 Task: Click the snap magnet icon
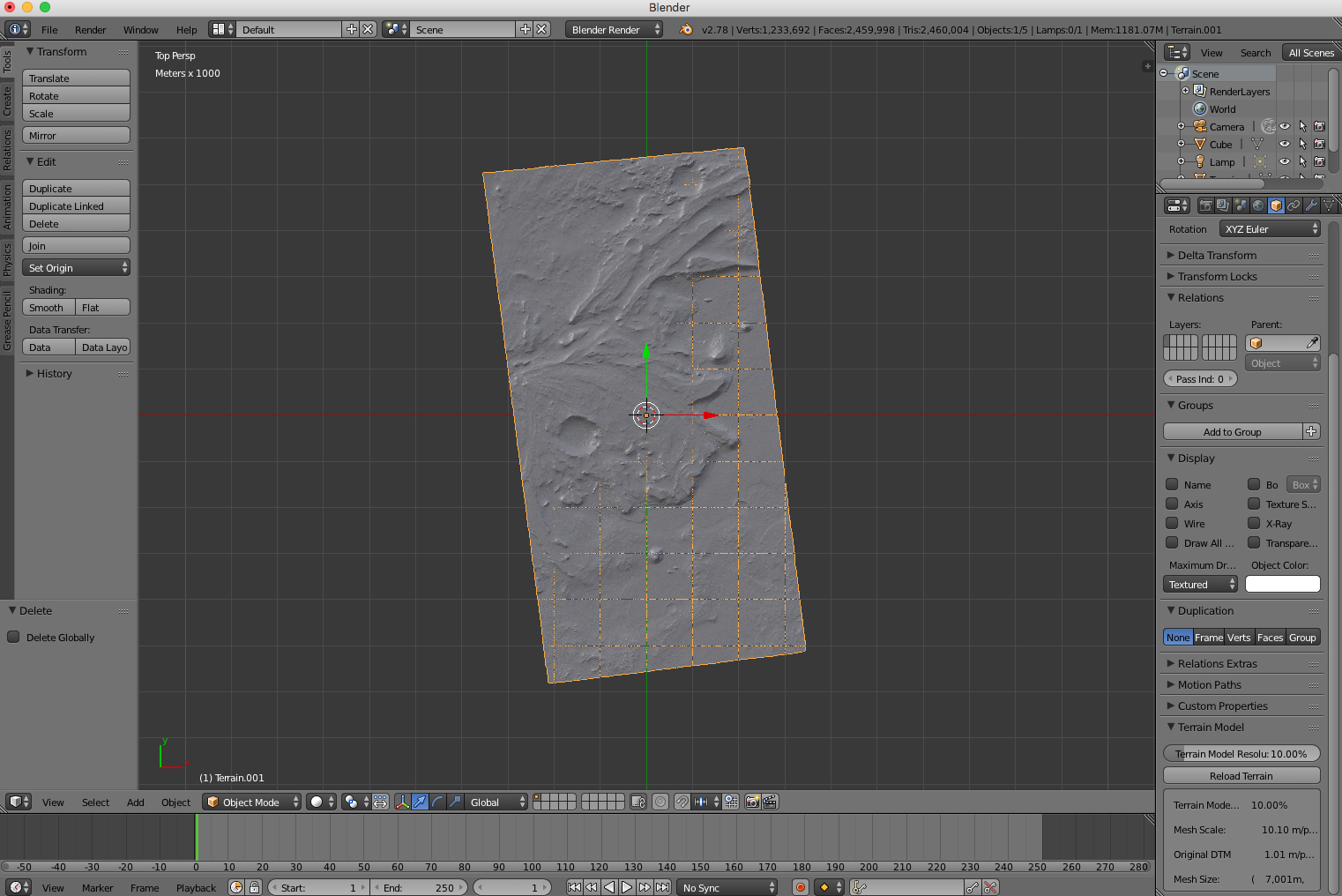pyautogui.click(x=682, y=802)
